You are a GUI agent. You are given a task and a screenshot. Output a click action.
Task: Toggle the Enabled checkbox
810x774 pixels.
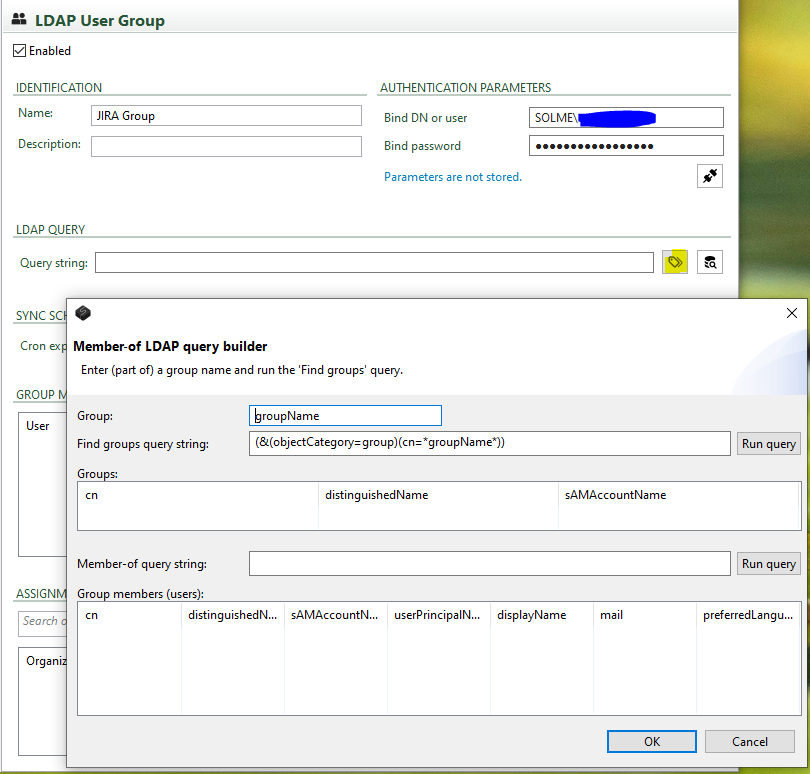click(x=19, y=51)
